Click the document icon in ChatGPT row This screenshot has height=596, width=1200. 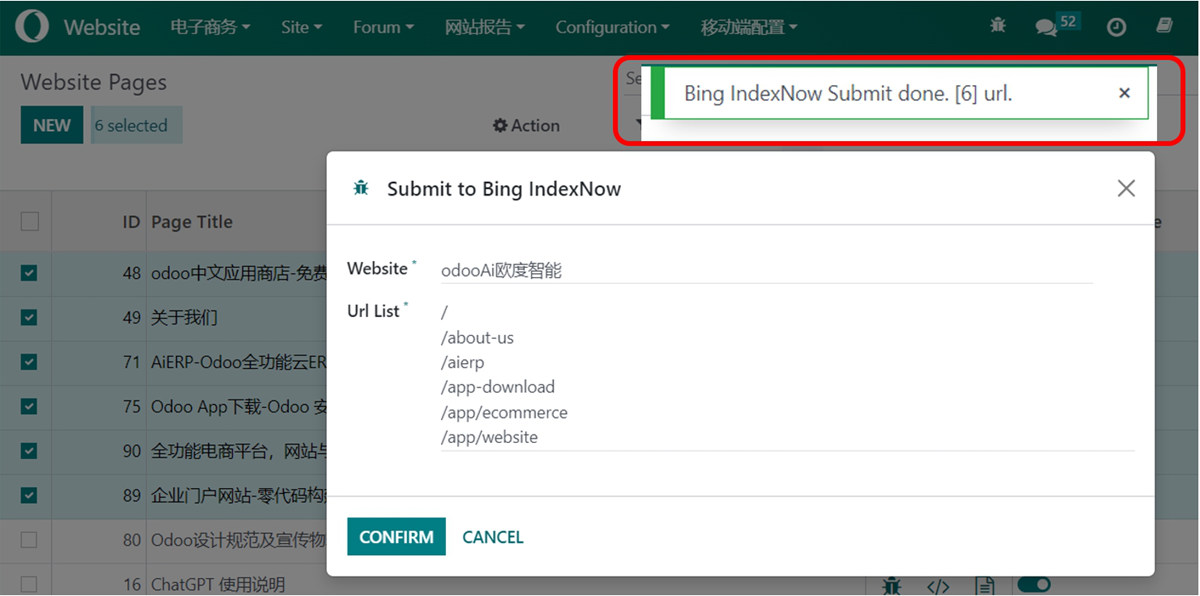pyautogui.click(x=985, y=585)
